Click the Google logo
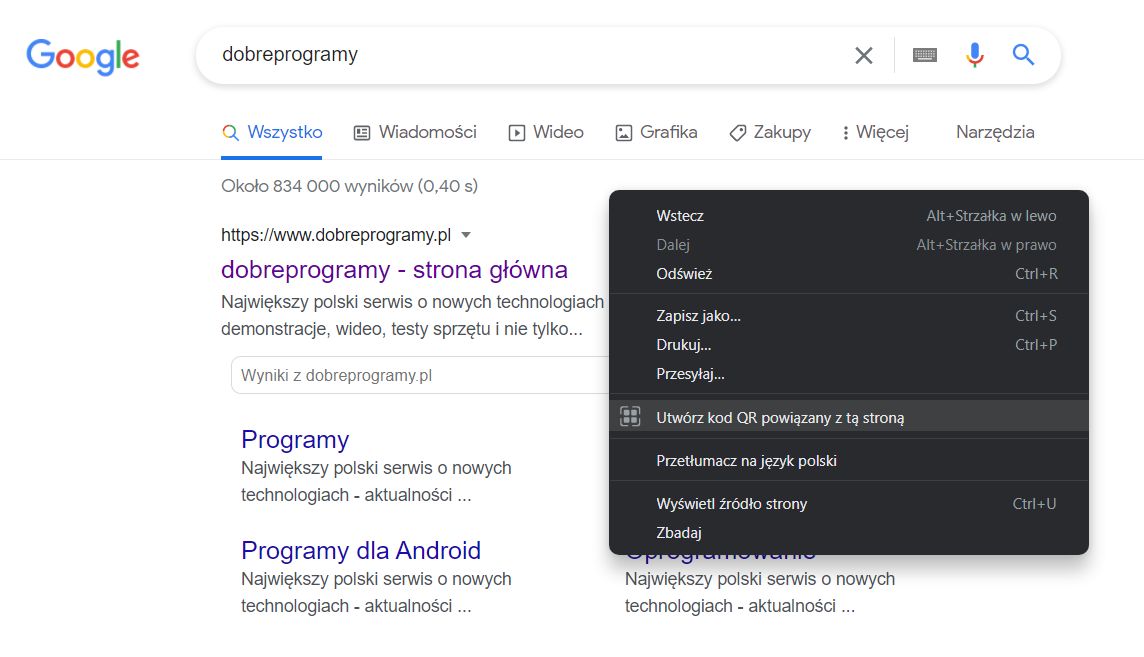The image size is (1144, 657). pos(83,56)
